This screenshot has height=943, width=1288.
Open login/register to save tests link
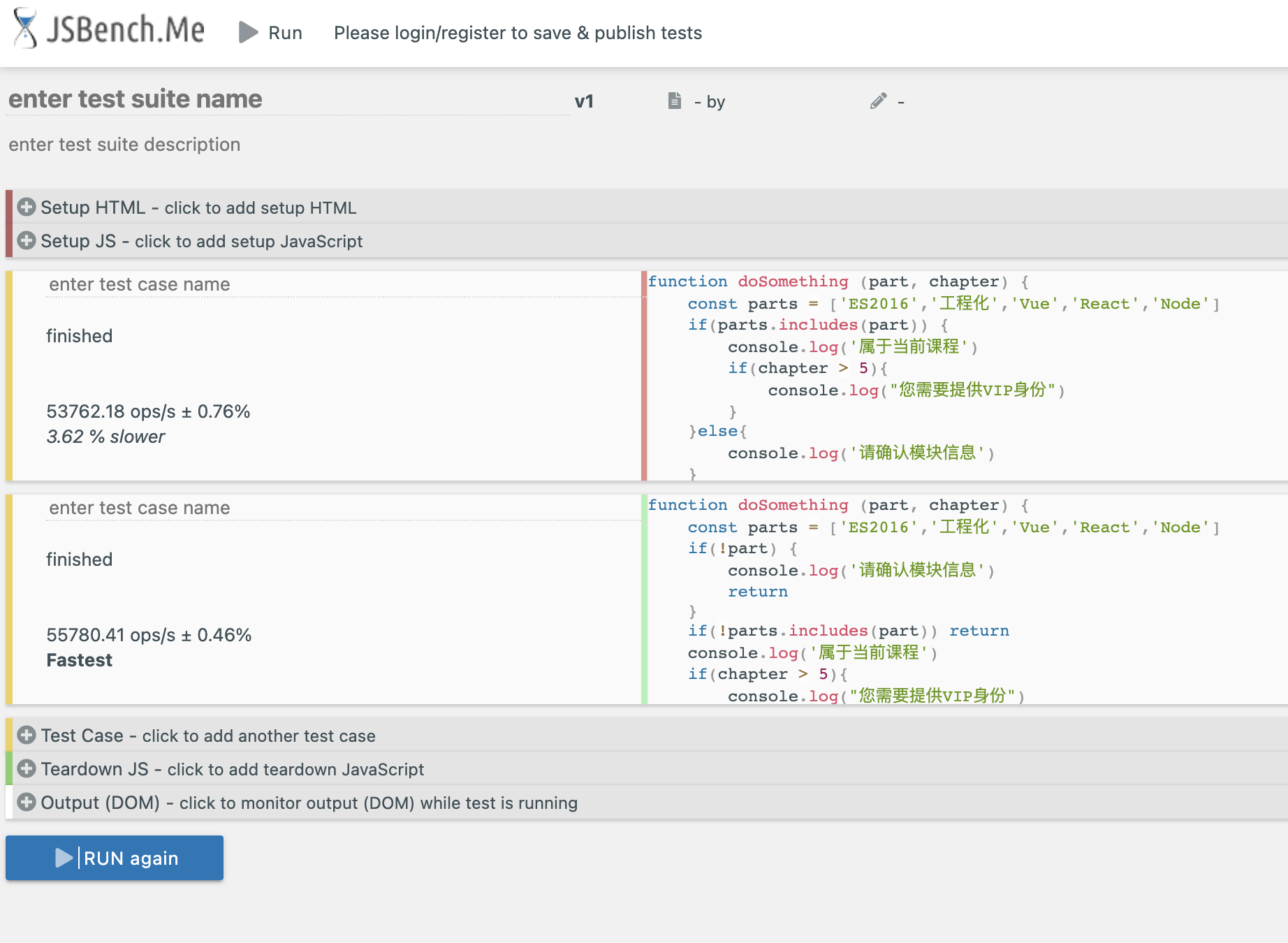pos(518,33)
